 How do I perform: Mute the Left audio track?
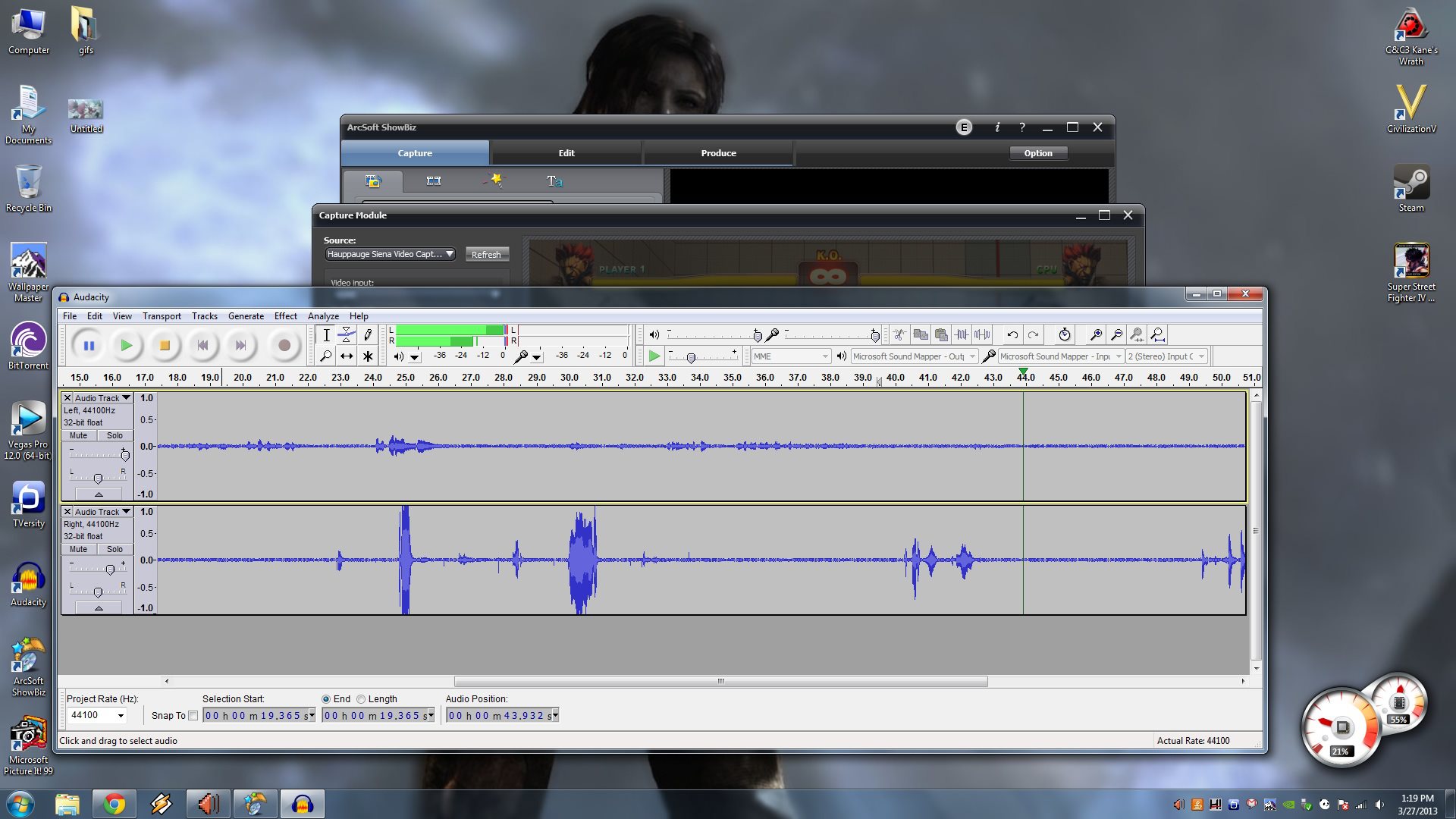click(x=79, y=435)
